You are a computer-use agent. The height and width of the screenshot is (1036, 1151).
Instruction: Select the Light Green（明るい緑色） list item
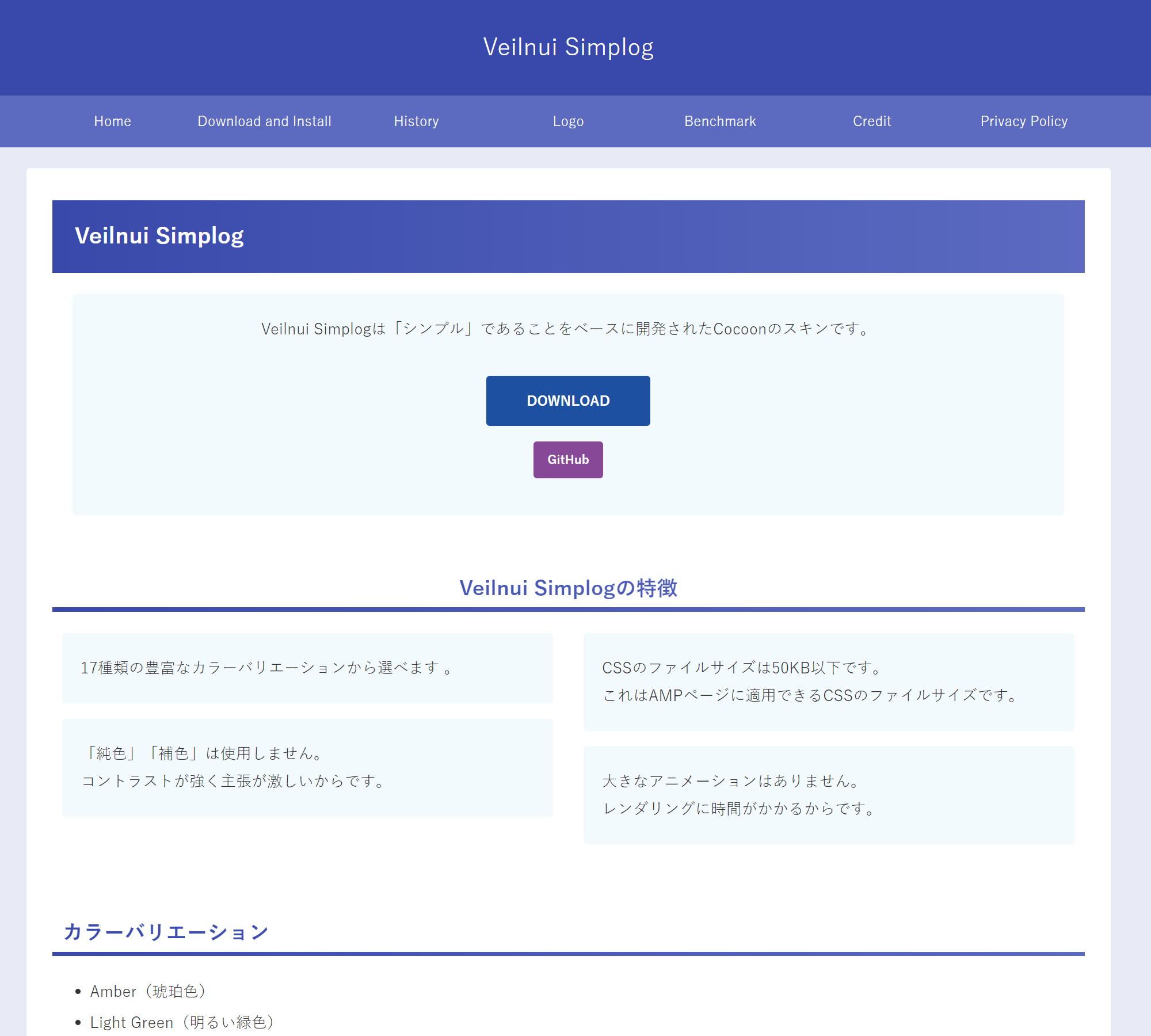point(183,1022)
